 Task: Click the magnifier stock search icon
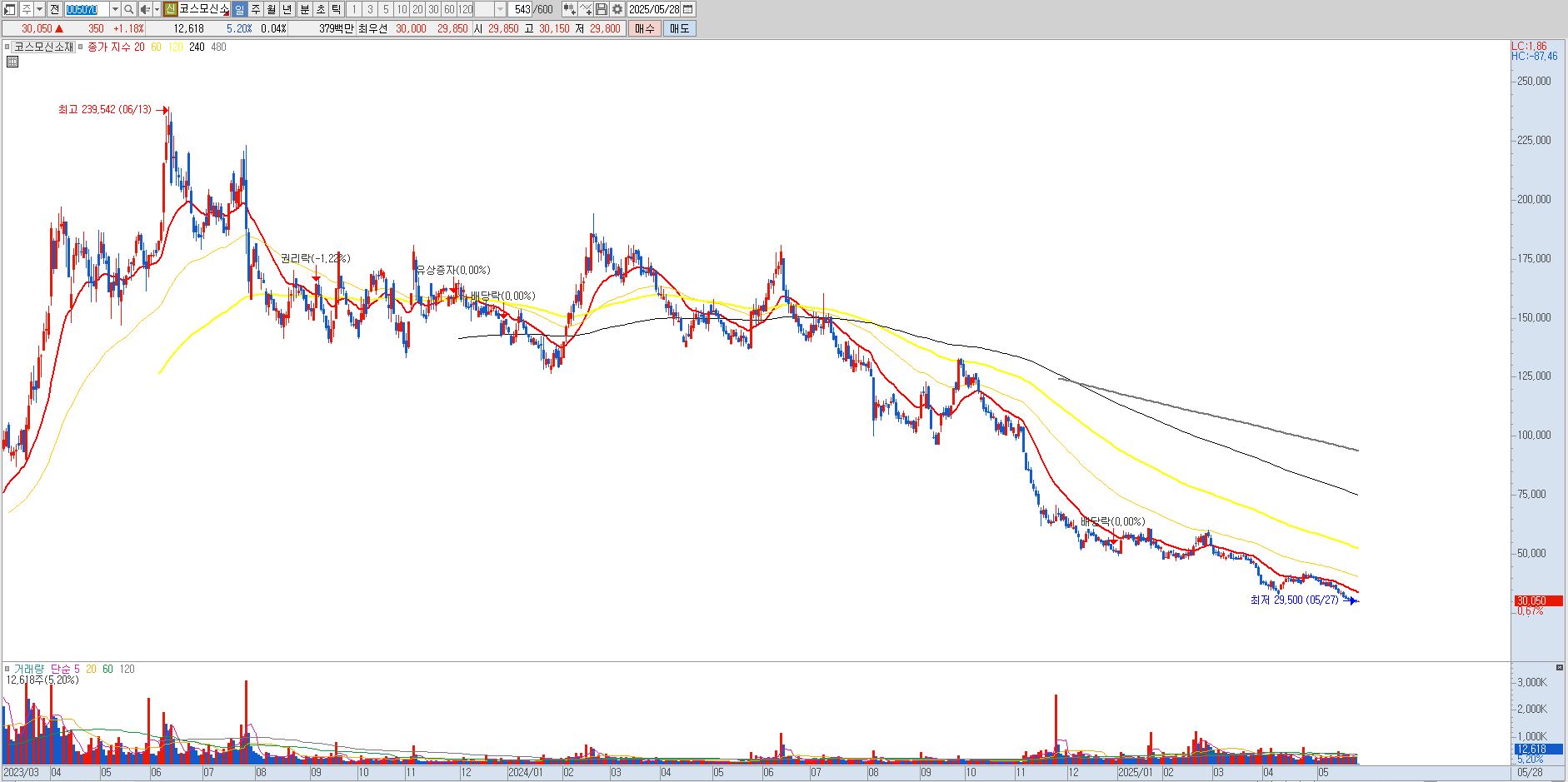(x=129, y=9)
